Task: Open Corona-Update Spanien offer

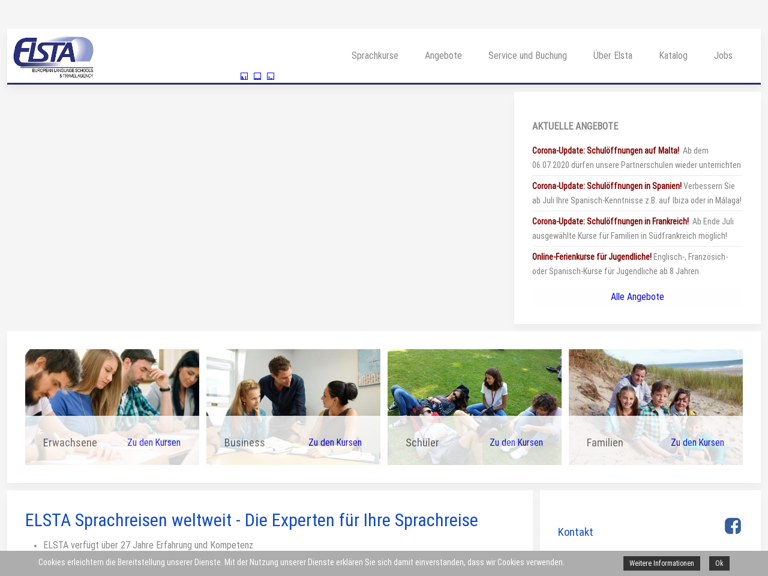Action: pos(606,186)
